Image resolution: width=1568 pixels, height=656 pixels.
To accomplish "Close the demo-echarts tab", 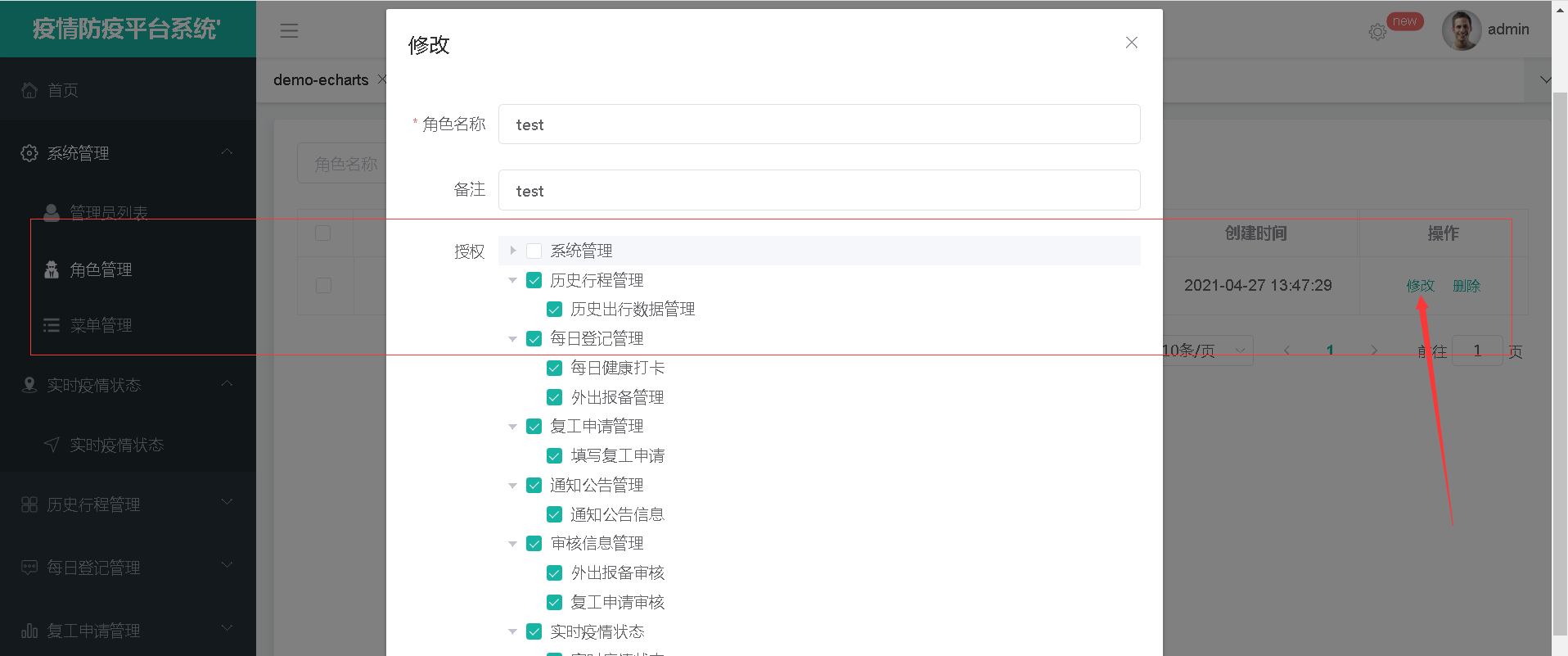I will (381, 79).
